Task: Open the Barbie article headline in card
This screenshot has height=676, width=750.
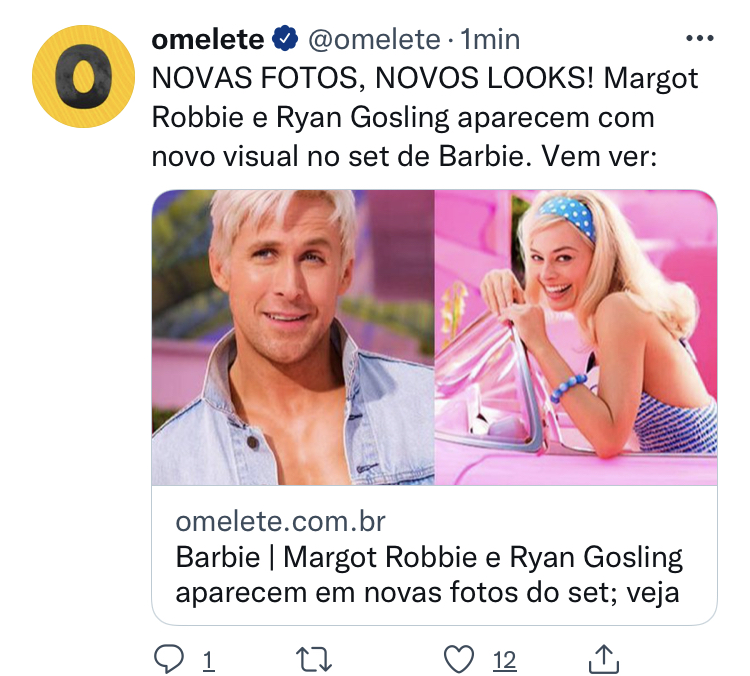Action: [x=428, y=557]
